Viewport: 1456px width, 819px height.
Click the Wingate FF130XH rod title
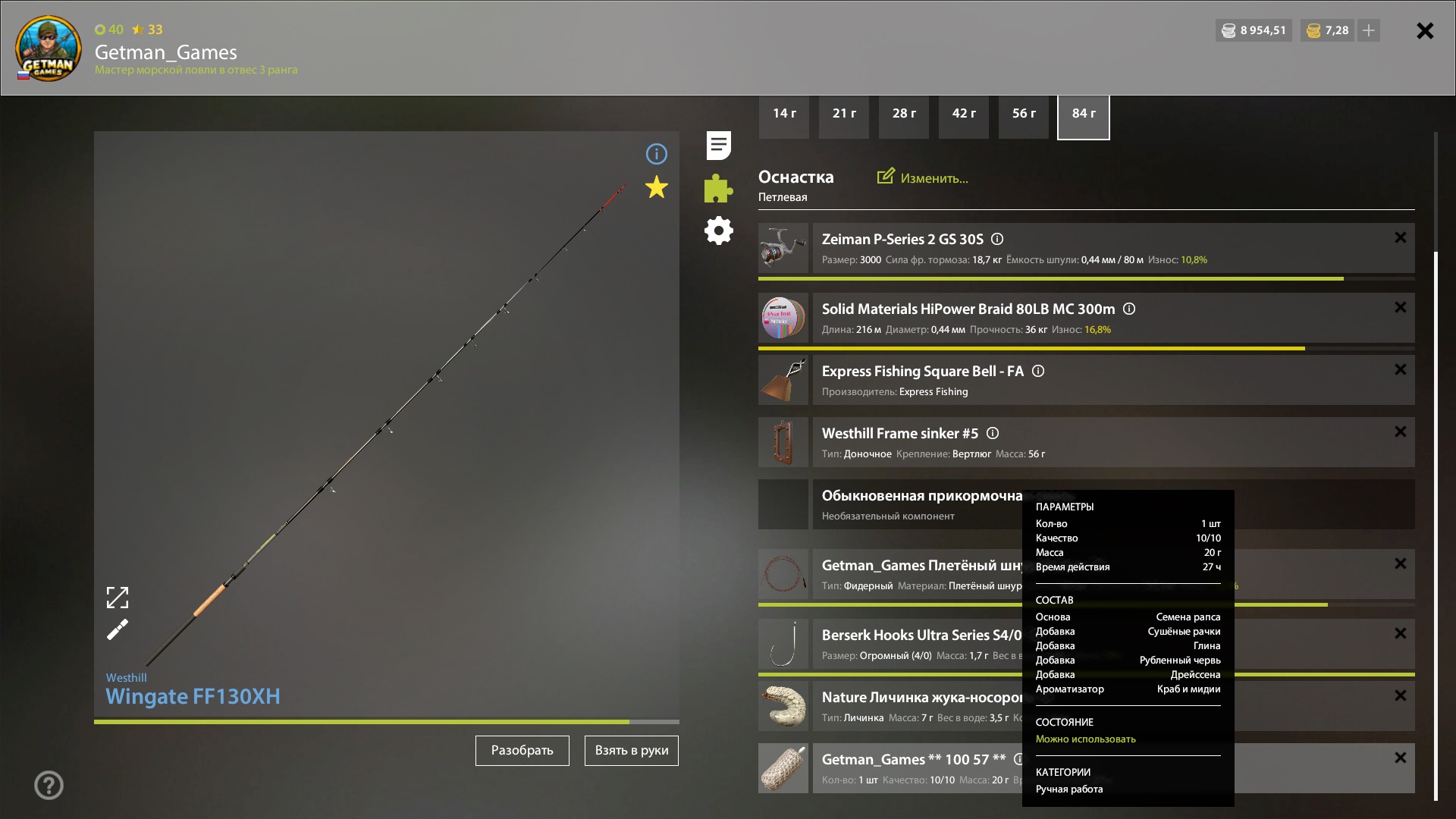193,696
